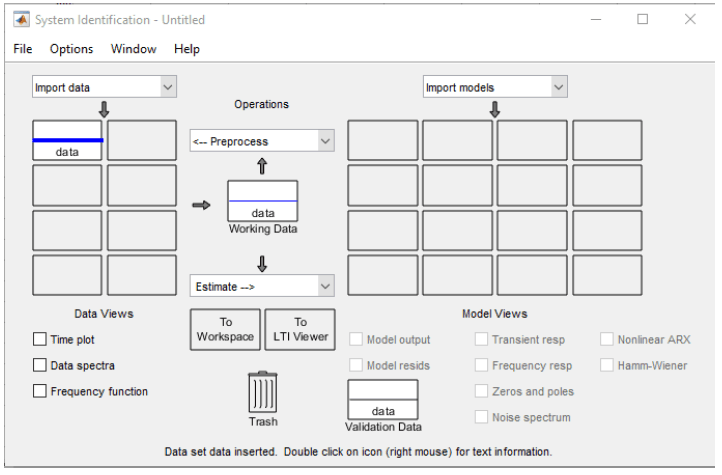Open the File menu
Screen dimensions: 722x475
pos(23,49)
